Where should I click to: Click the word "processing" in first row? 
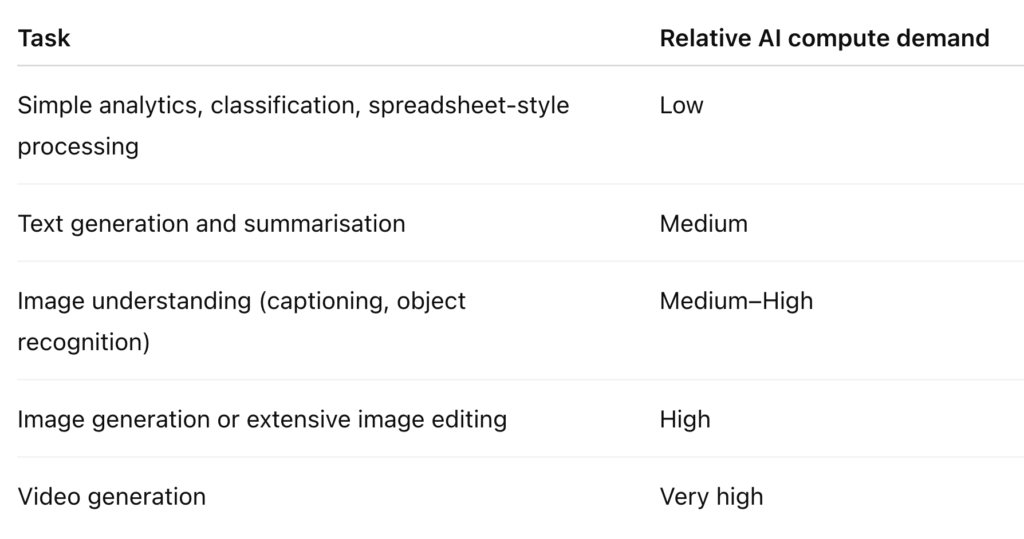pos(78,146)
